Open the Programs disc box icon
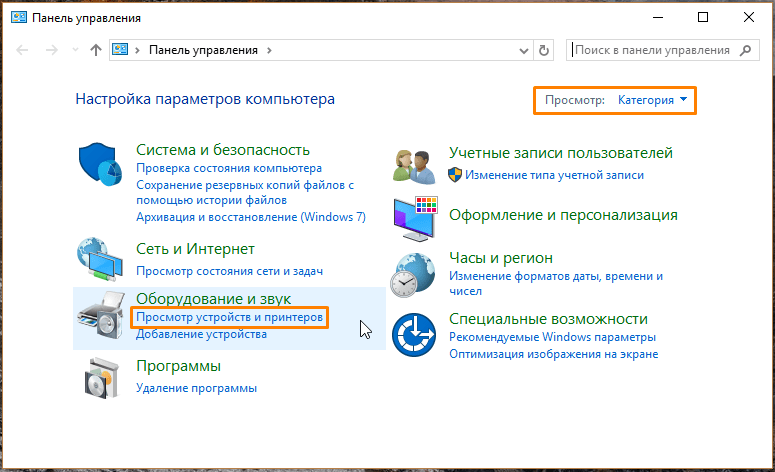This screenshot has height=472, width=775. pos(102,378)
